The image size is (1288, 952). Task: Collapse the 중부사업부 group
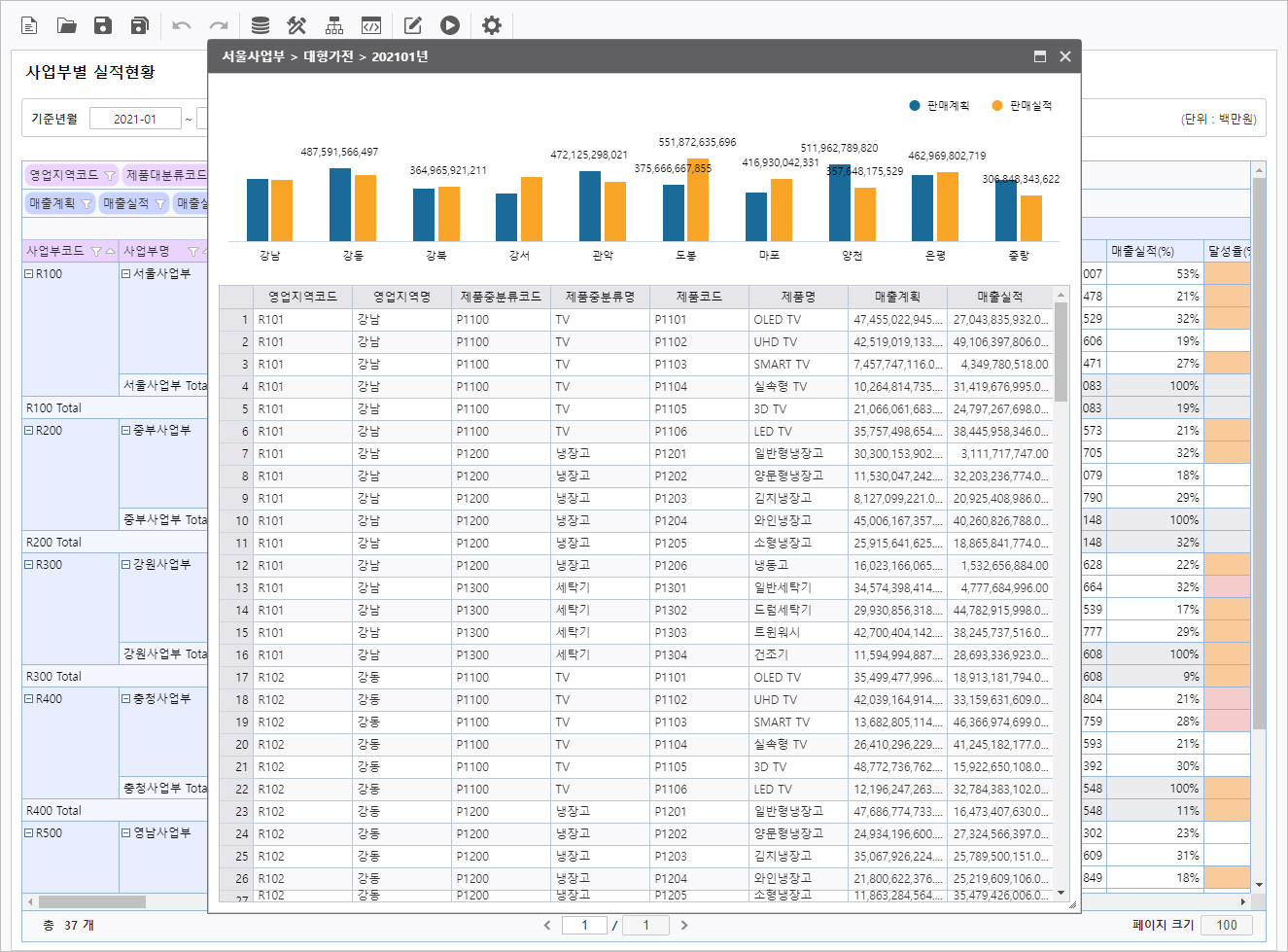click(126, 431)
